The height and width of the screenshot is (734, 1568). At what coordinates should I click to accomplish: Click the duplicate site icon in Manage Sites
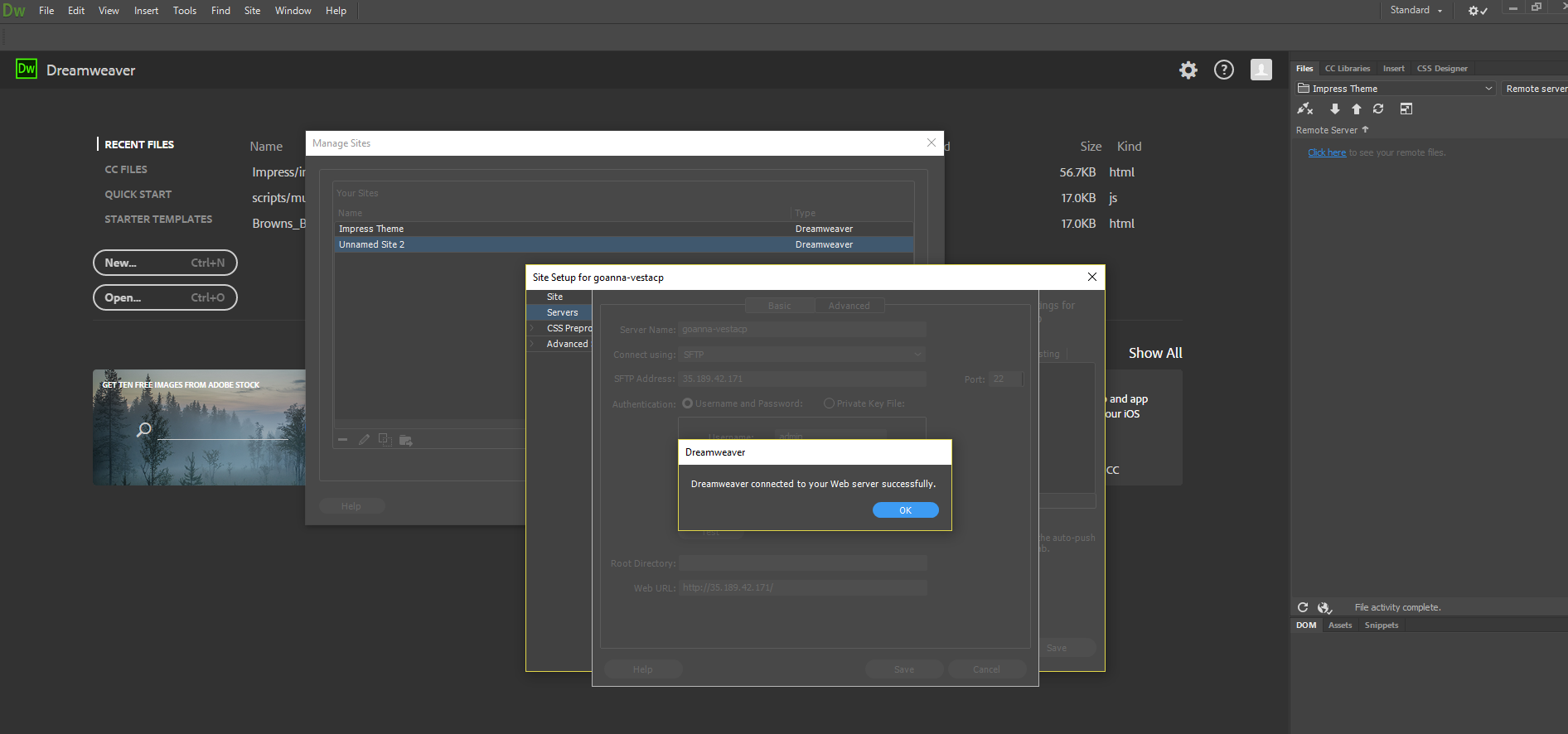(385, 439)
